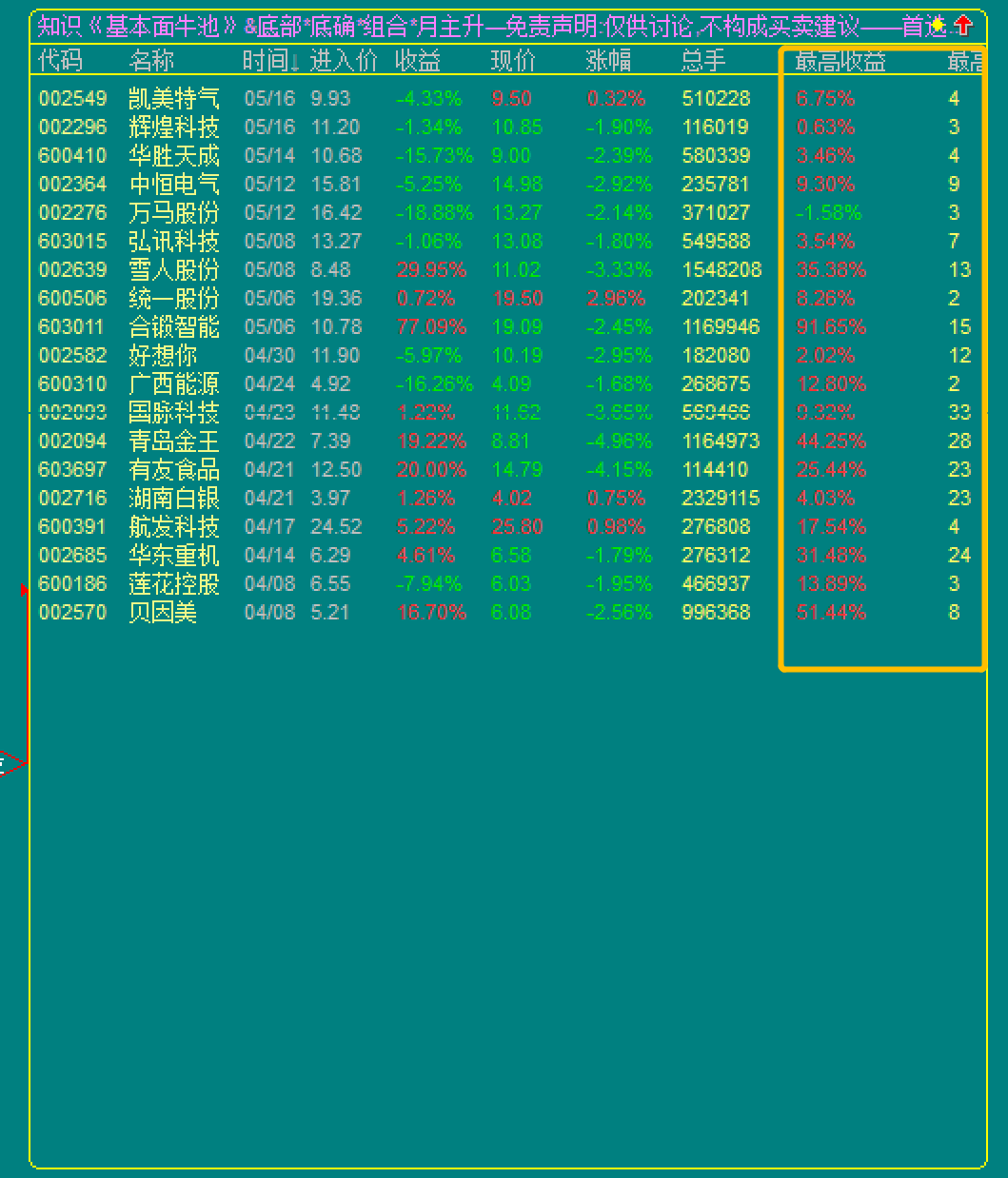
Task: Click stock code 600310
Action: tap(73, 383)
